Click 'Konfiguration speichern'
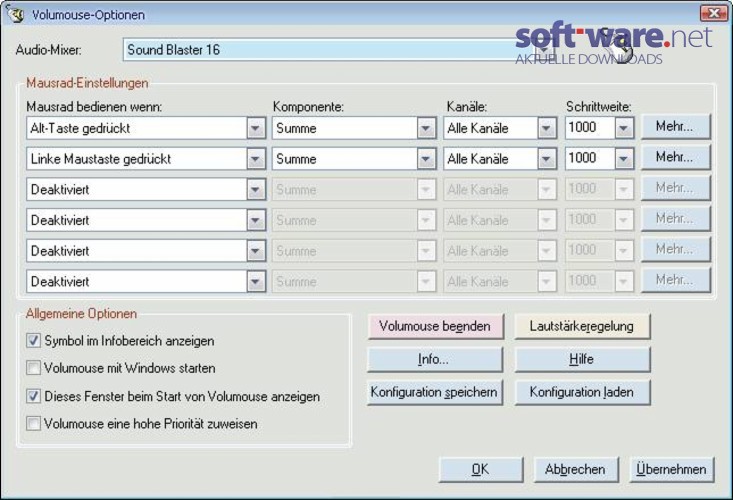 (x=435, y=392)
